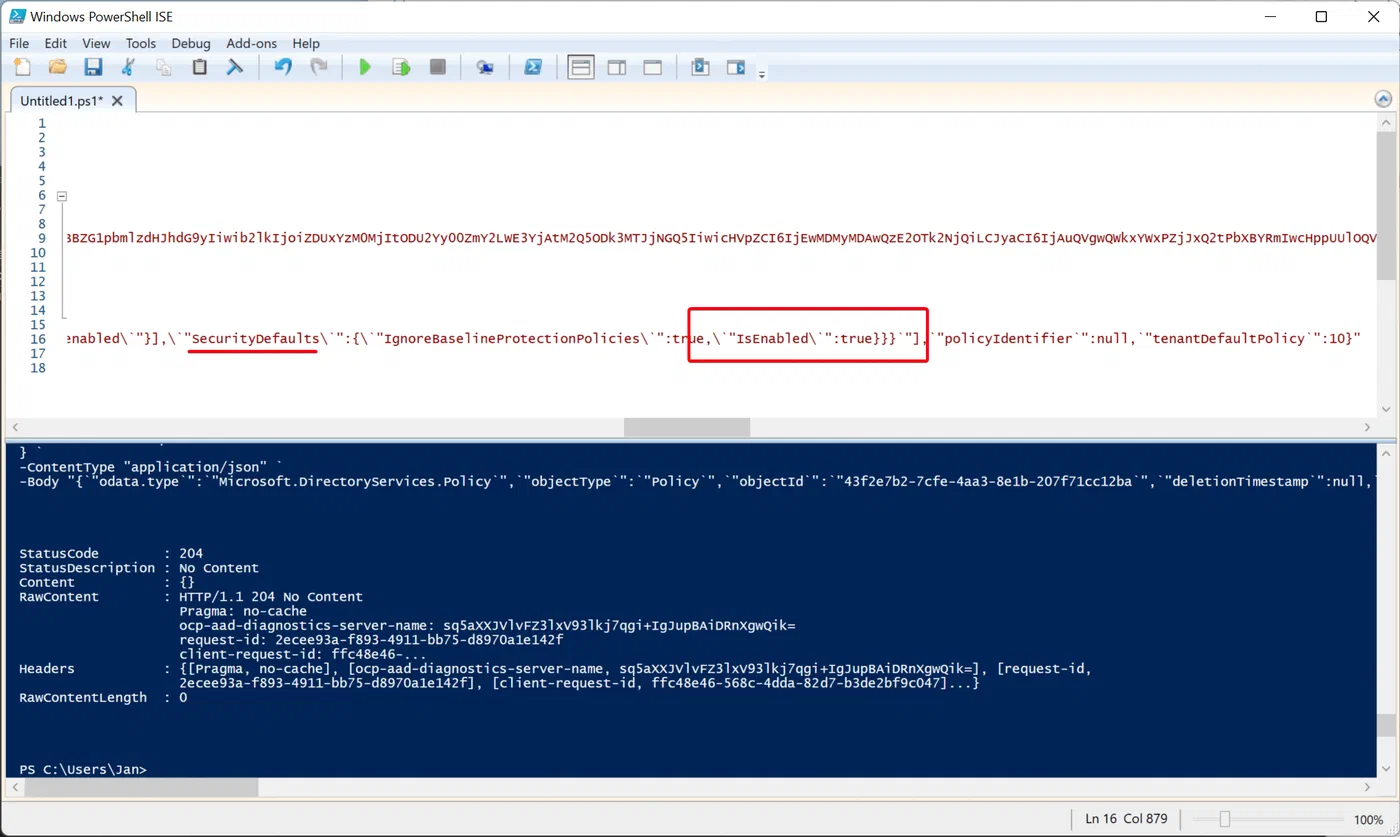Stop Operation using the square stop icon
This screenshot has width=1400, height=837.
437,67
